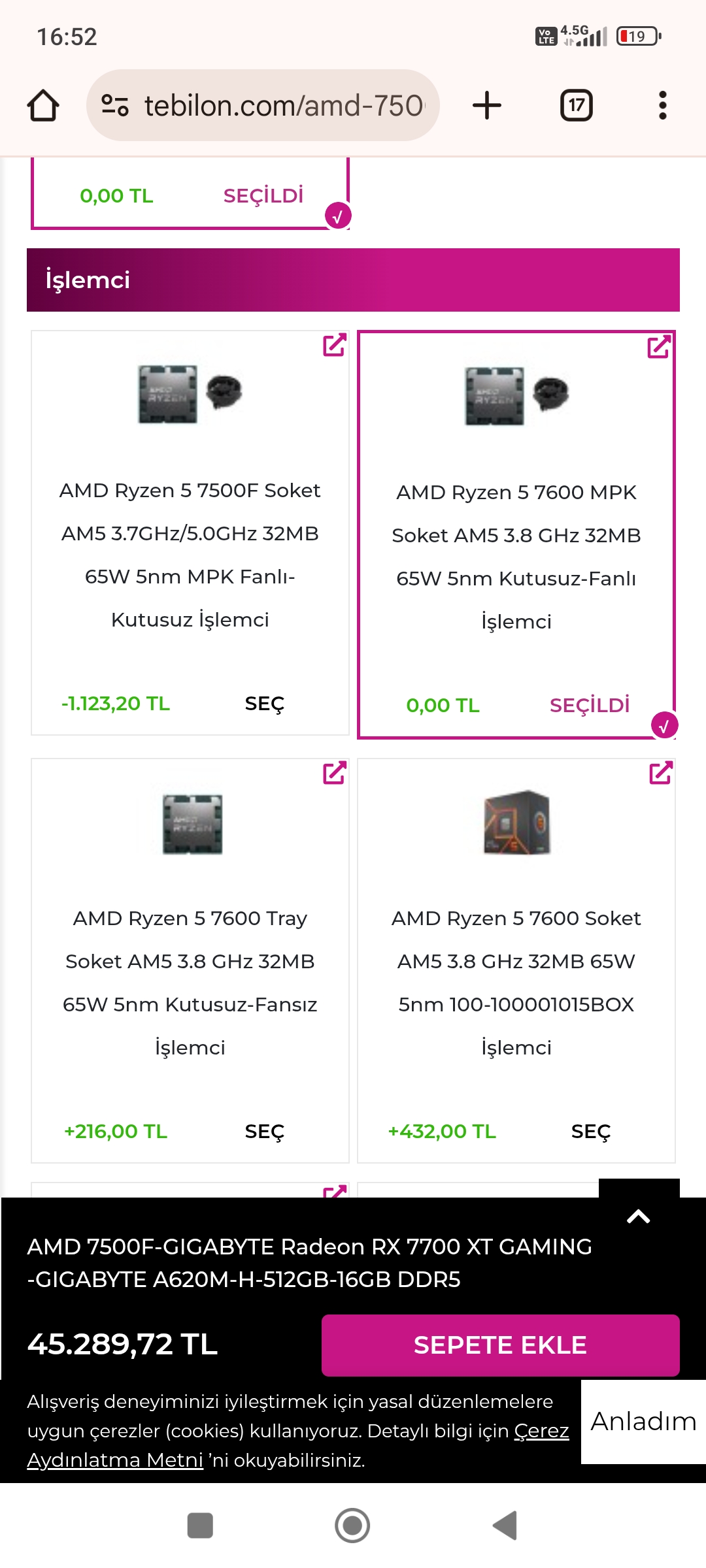Open Ryzen 5 7500F details external link icon
Screen dimensions: 706x1568
point(334,345)
